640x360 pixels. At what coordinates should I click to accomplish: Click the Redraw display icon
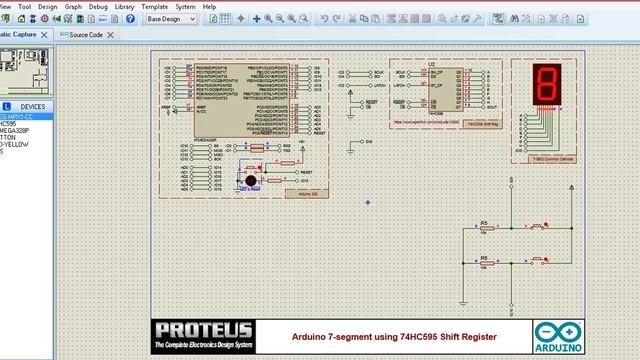point(213,19)
